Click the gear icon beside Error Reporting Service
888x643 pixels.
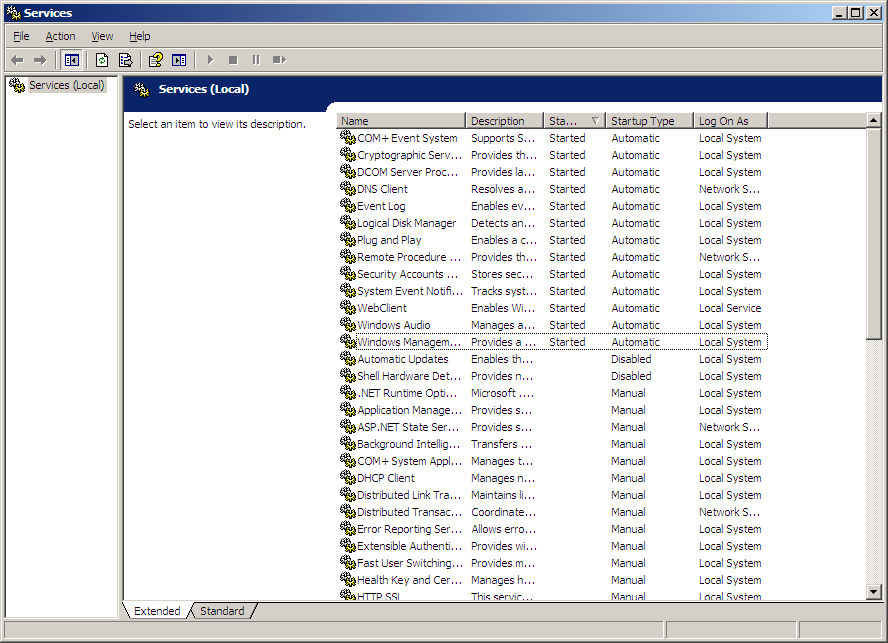point(348,529)
